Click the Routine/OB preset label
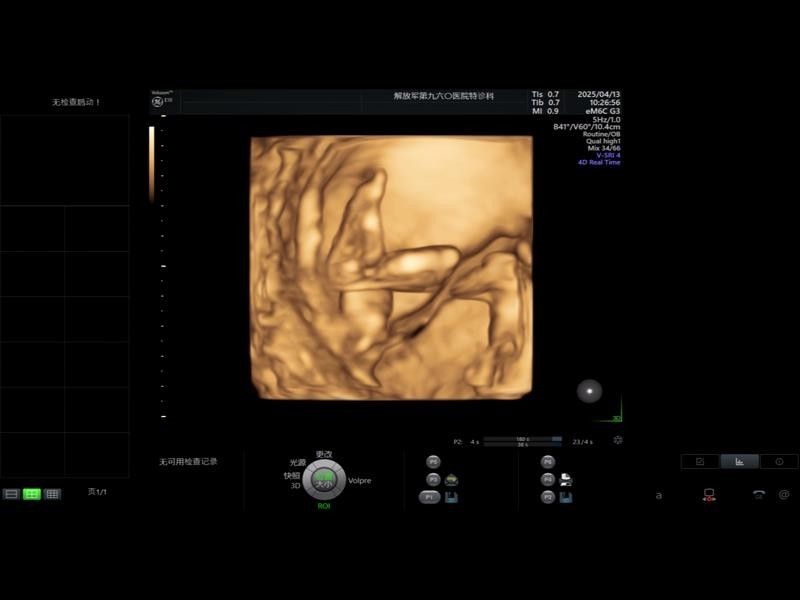 pos(602,134)
